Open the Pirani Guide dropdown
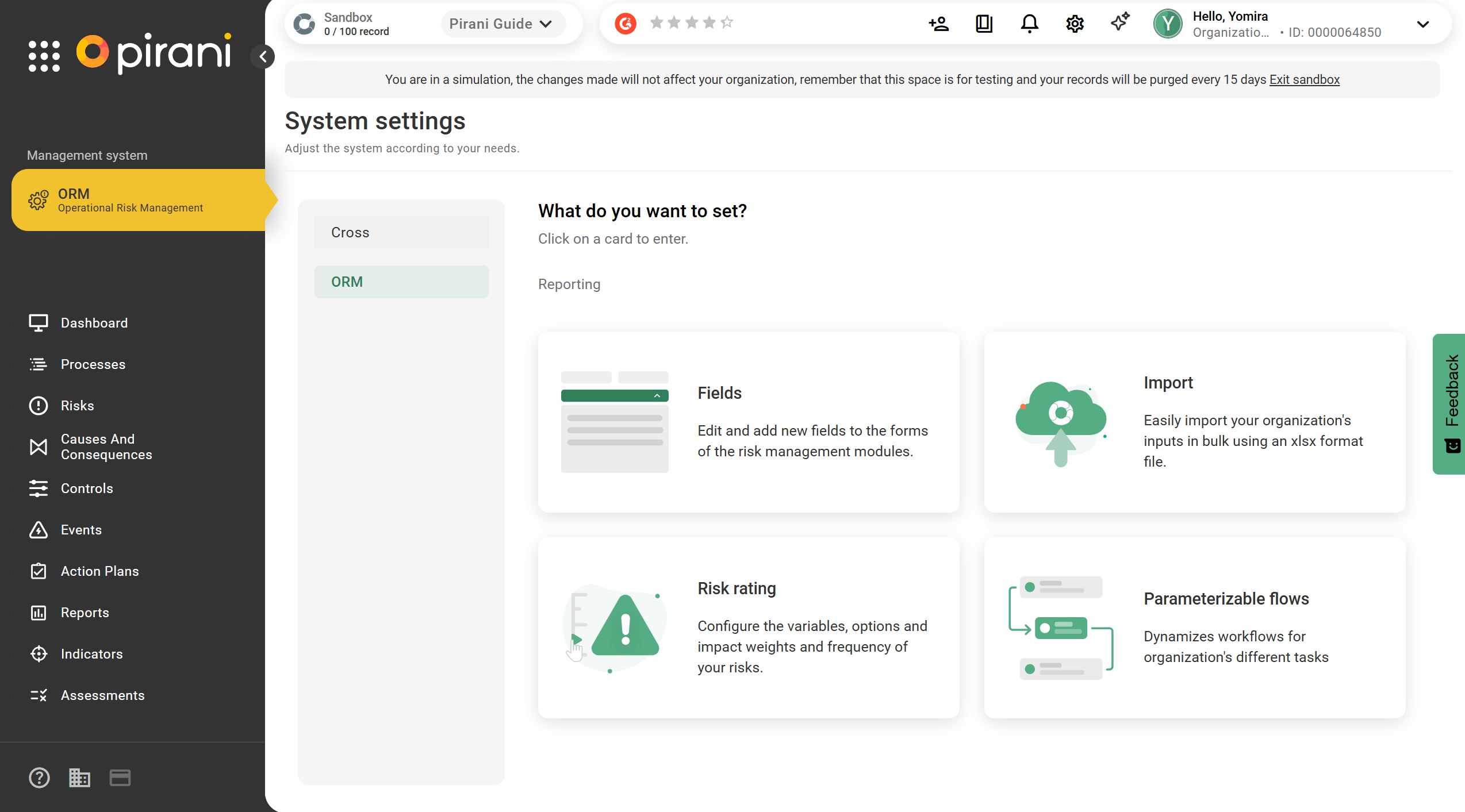The height and width of the screenshot is (812, 1465). click(501, 24)
